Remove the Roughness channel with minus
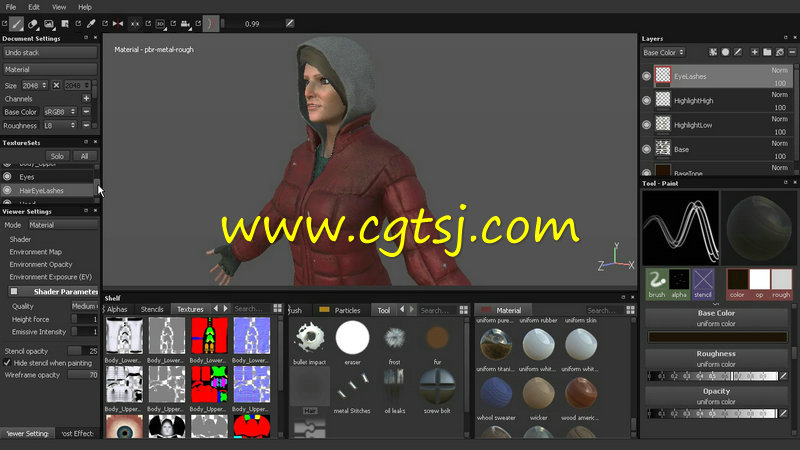 click(x=86, y=125)
